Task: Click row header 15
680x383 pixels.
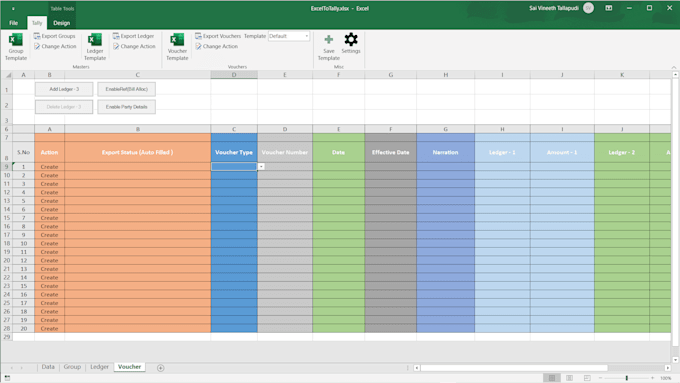Action: (x=7, y=218)
